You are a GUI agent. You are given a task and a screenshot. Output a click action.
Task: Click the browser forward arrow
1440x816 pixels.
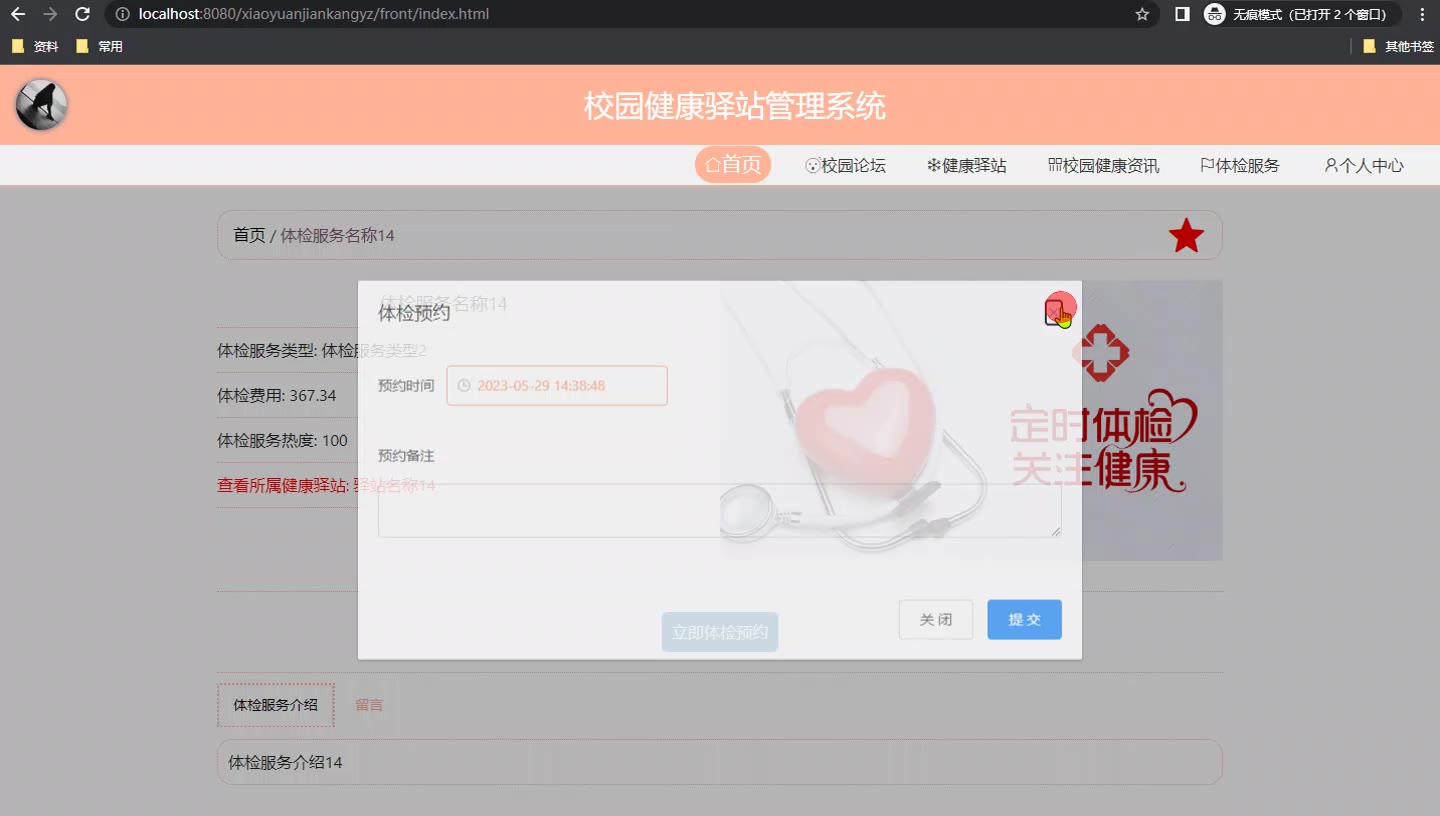click(x=50, y=14)
